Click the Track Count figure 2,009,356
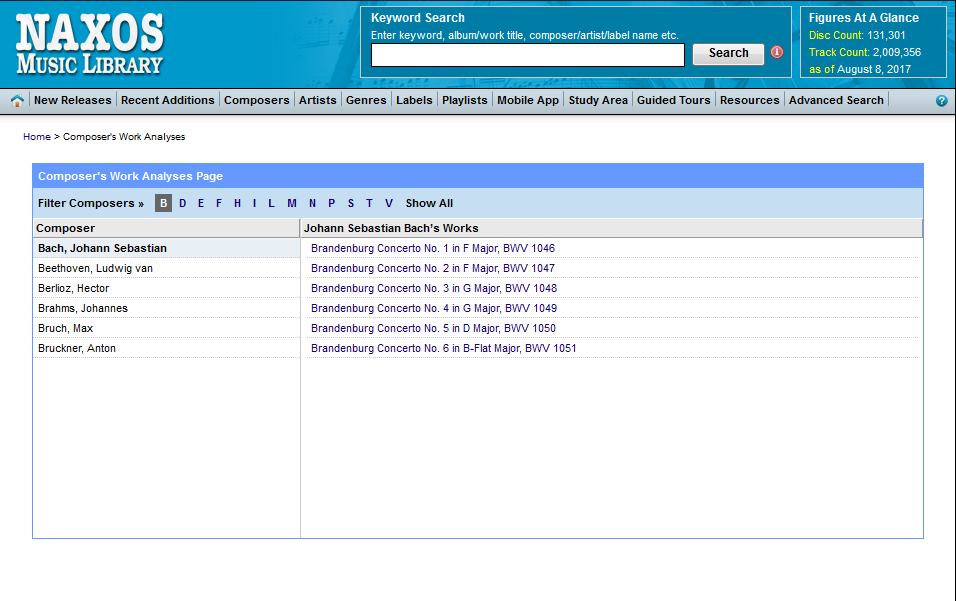Screen dimensions: 956x601 coord(896,52)
